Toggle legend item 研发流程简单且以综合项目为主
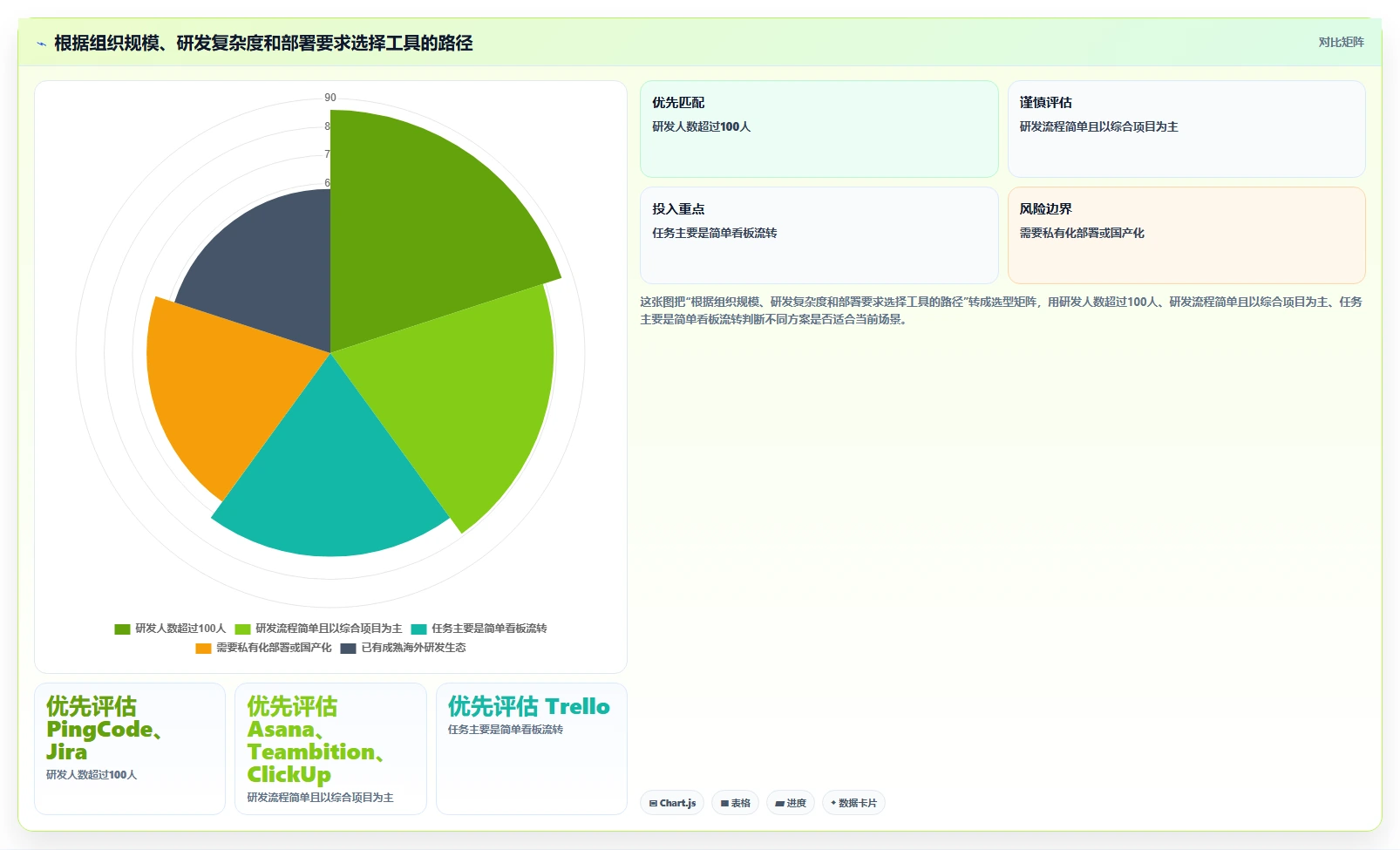Image resolution: width=1400 pixels, height=850 pixels. click(x=318, y=629)
